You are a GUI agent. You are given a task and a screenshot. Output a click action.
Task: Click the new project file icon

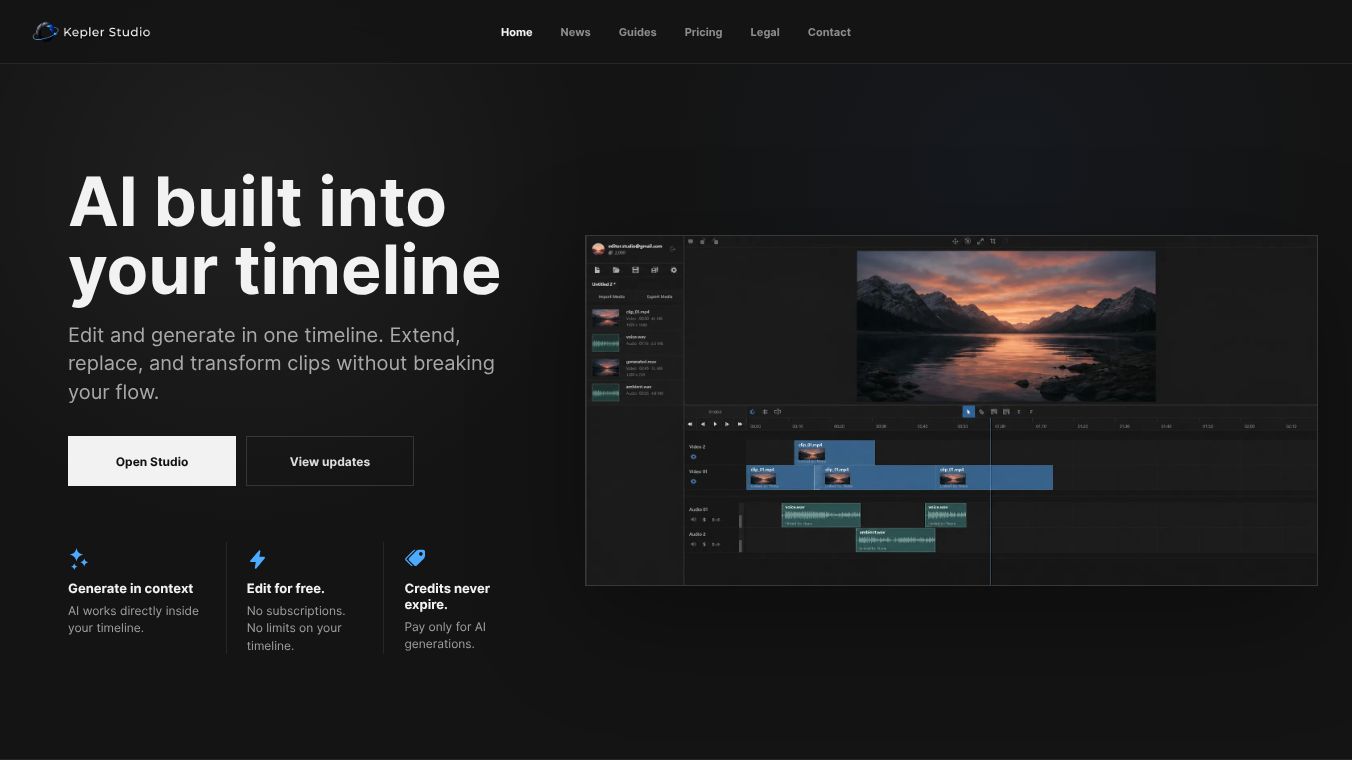(x=597, y=270)
